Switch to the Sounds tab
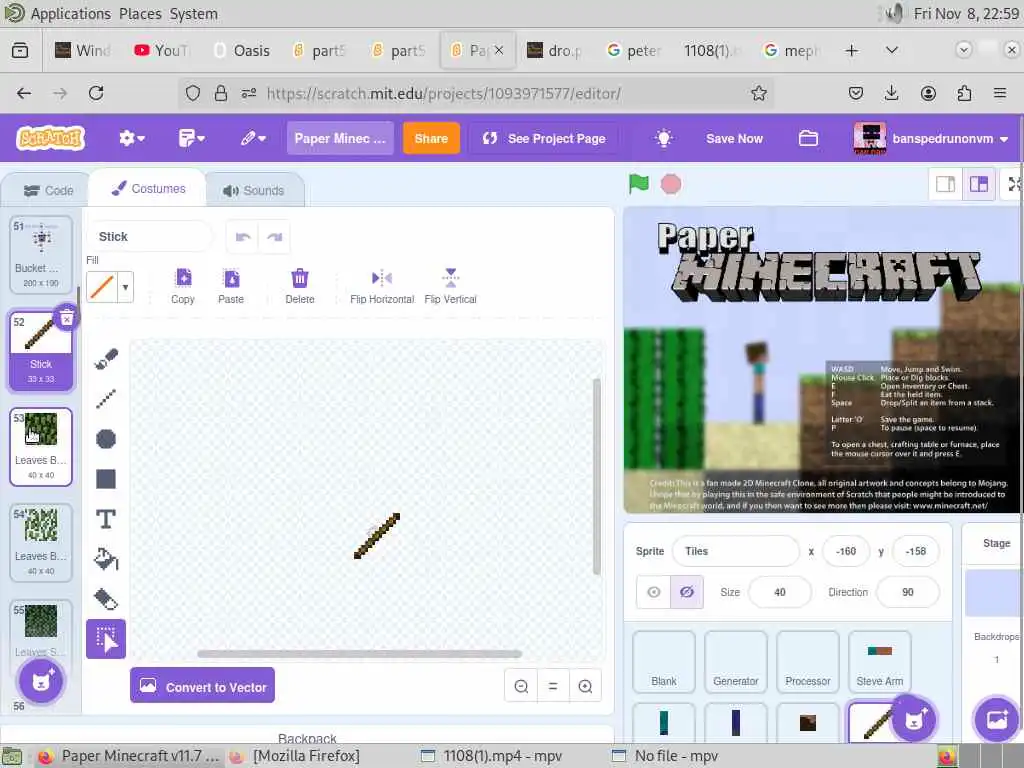Screen dimensions: 1024x768 (x=253, y=191)
